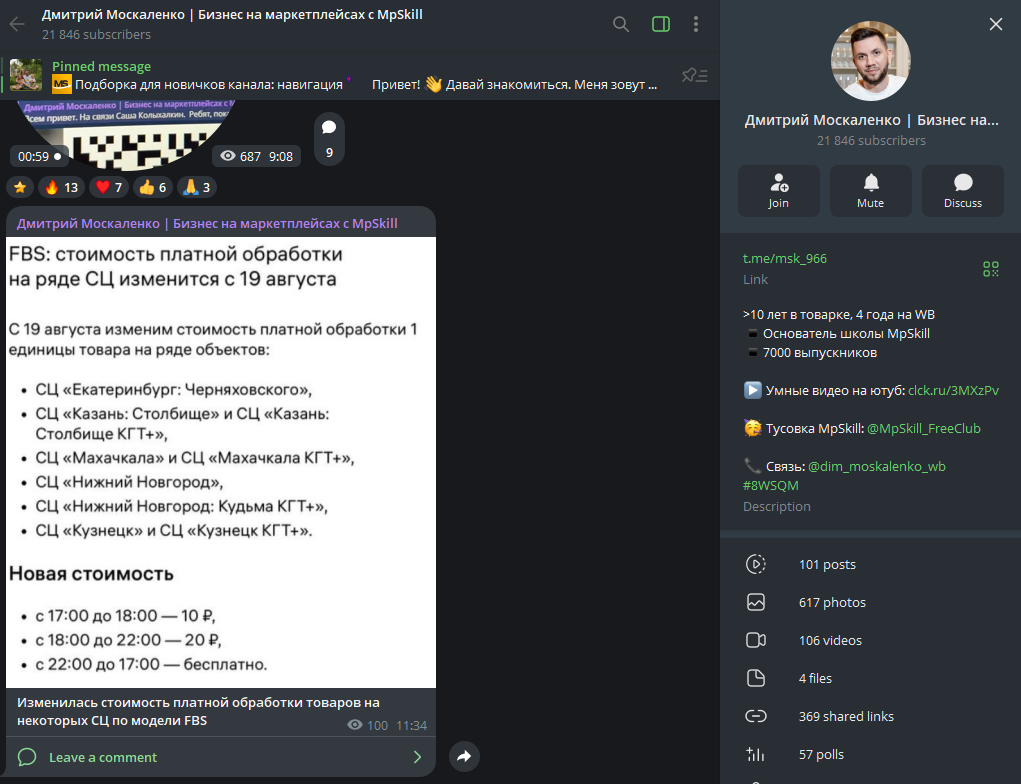Go back using the header arrow
This screenshot has height=784, width=1021.
pyautogui.click(x=17, y=25)
